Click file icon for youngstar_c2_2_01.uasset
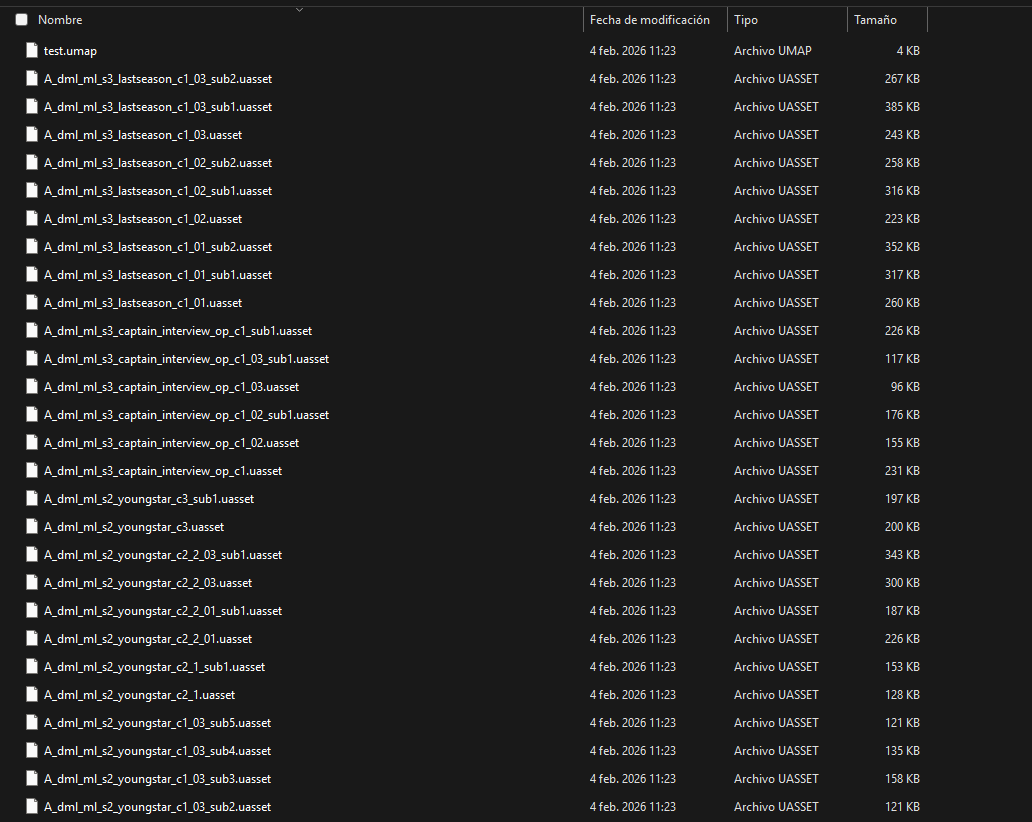Screen dimensions: 1032x822 tap(32, 638)
